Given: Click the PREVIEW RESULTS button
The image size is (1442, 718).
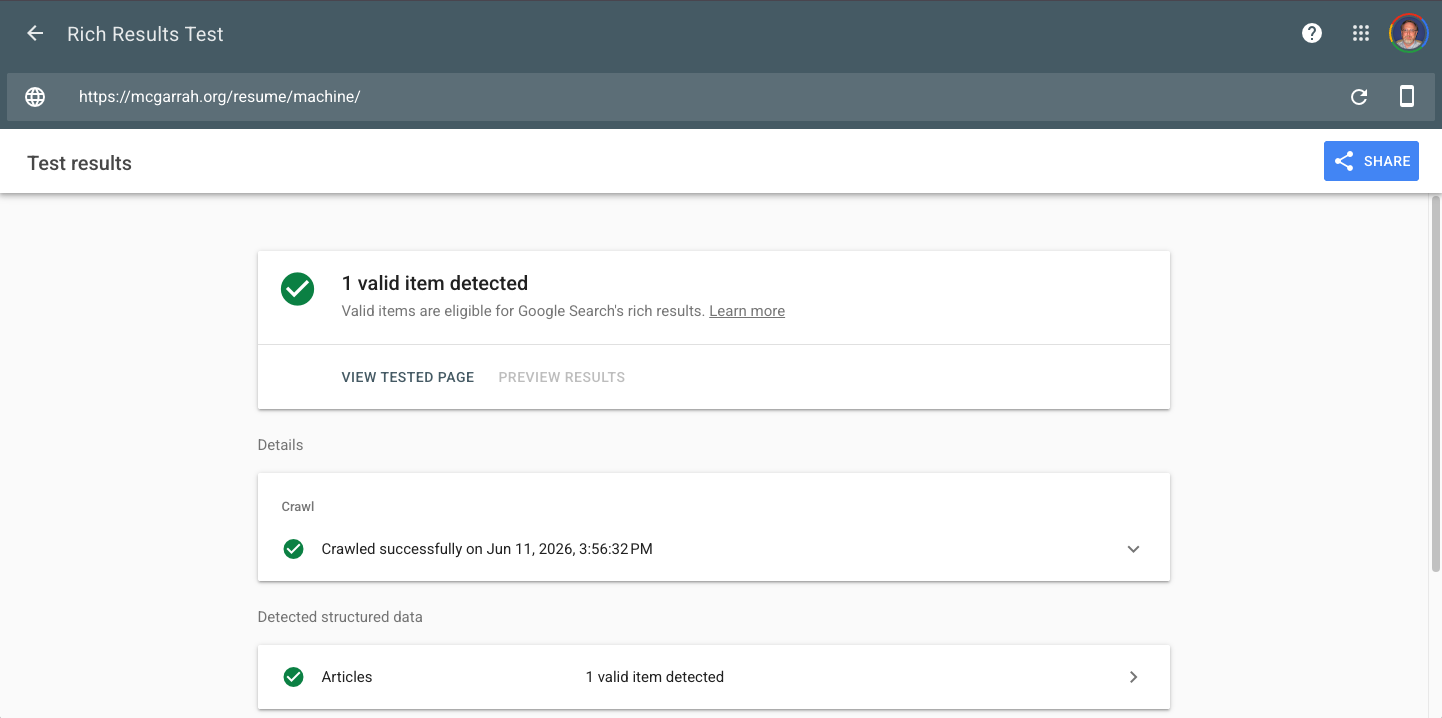Looking at the screenshot, I should click(x=562, y=377).
